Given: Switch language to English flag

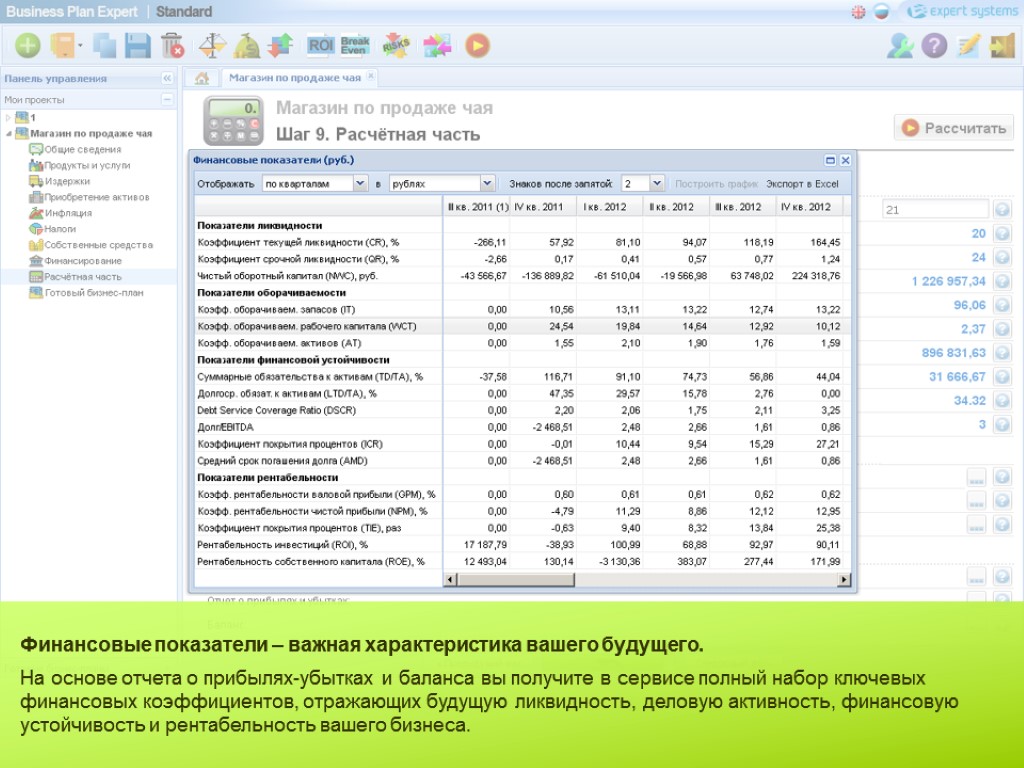Looking at the screenshot, I should click(x=858, y=12).
